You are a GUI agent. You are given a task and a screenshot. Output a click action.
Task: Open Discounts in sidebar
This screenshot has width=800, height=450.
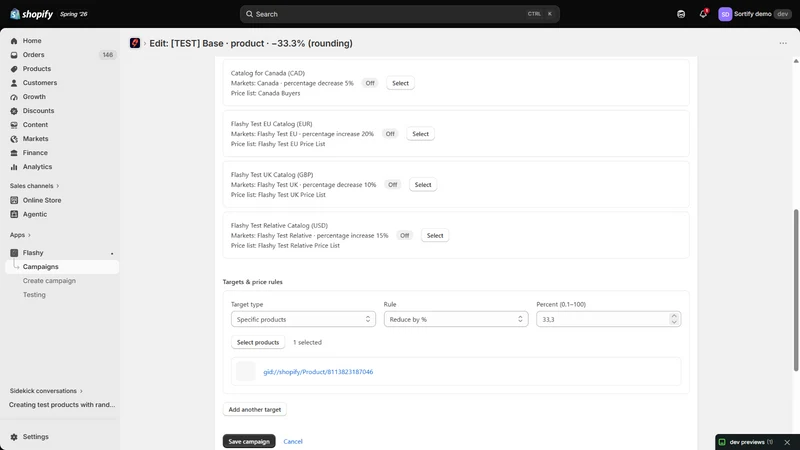click(38, 111)
